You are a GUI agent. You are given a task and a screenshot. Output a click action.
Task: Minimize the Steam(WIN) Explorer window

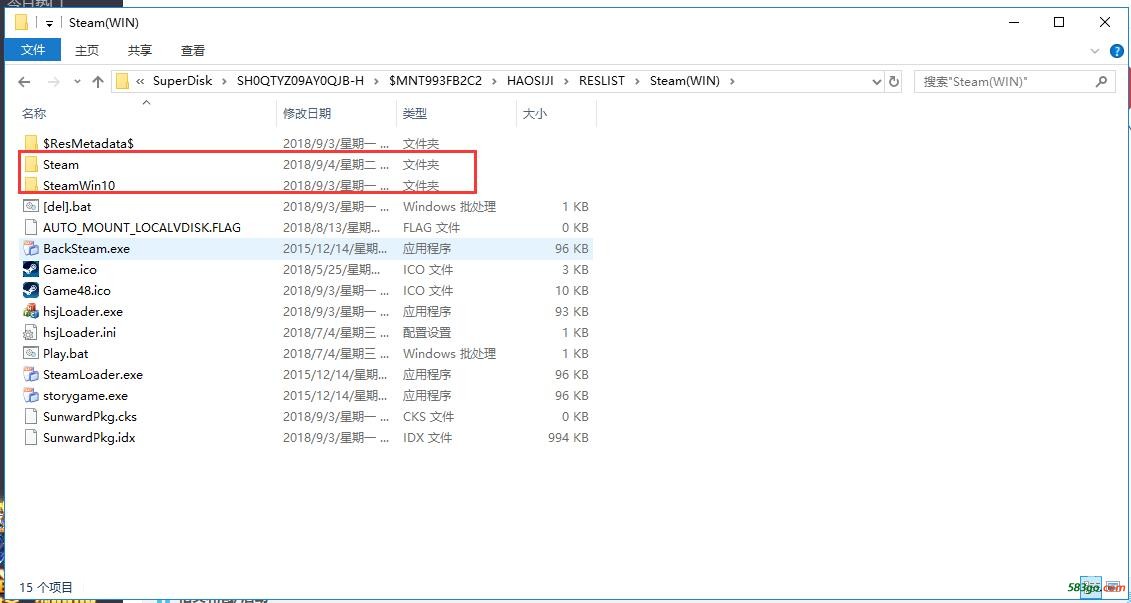(1016, 22)
